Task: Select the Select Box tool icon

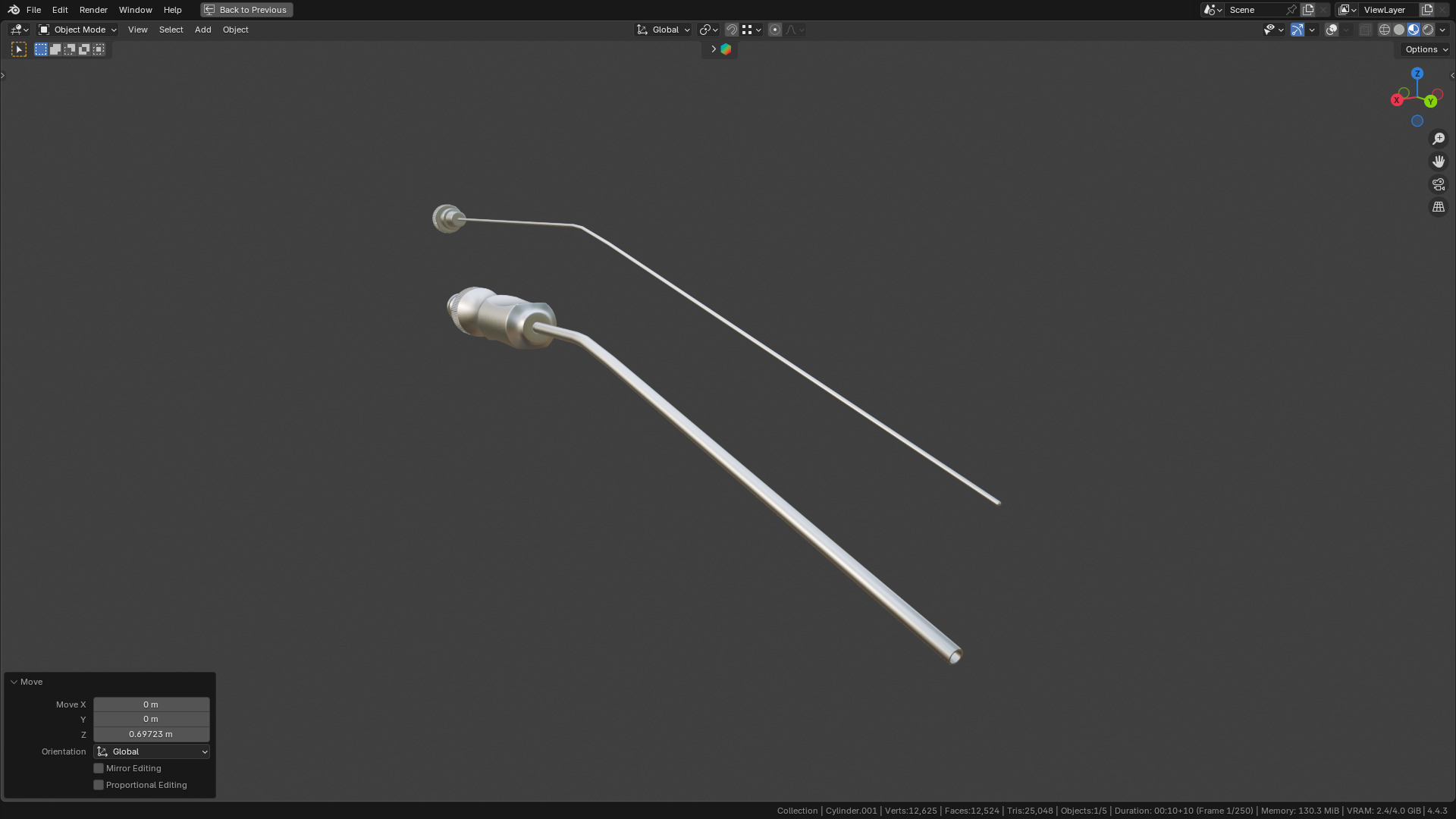Action: pyautogui.click(x=19, y=49)
